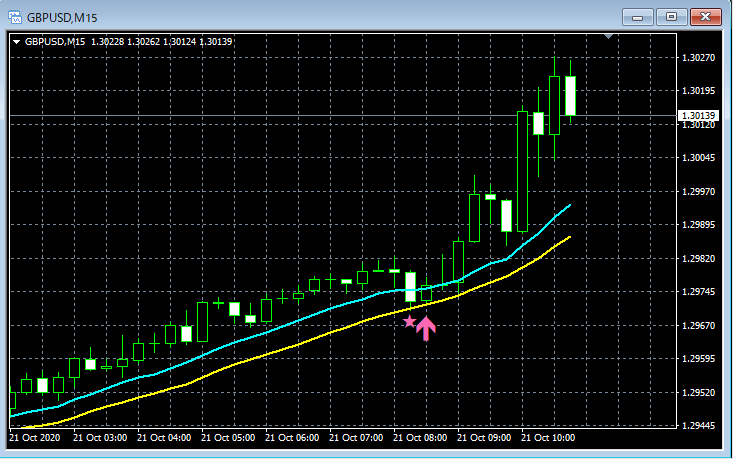Click the pink star signal marker
The height and width of the screenshot is (459, 734).
point(410,321)
